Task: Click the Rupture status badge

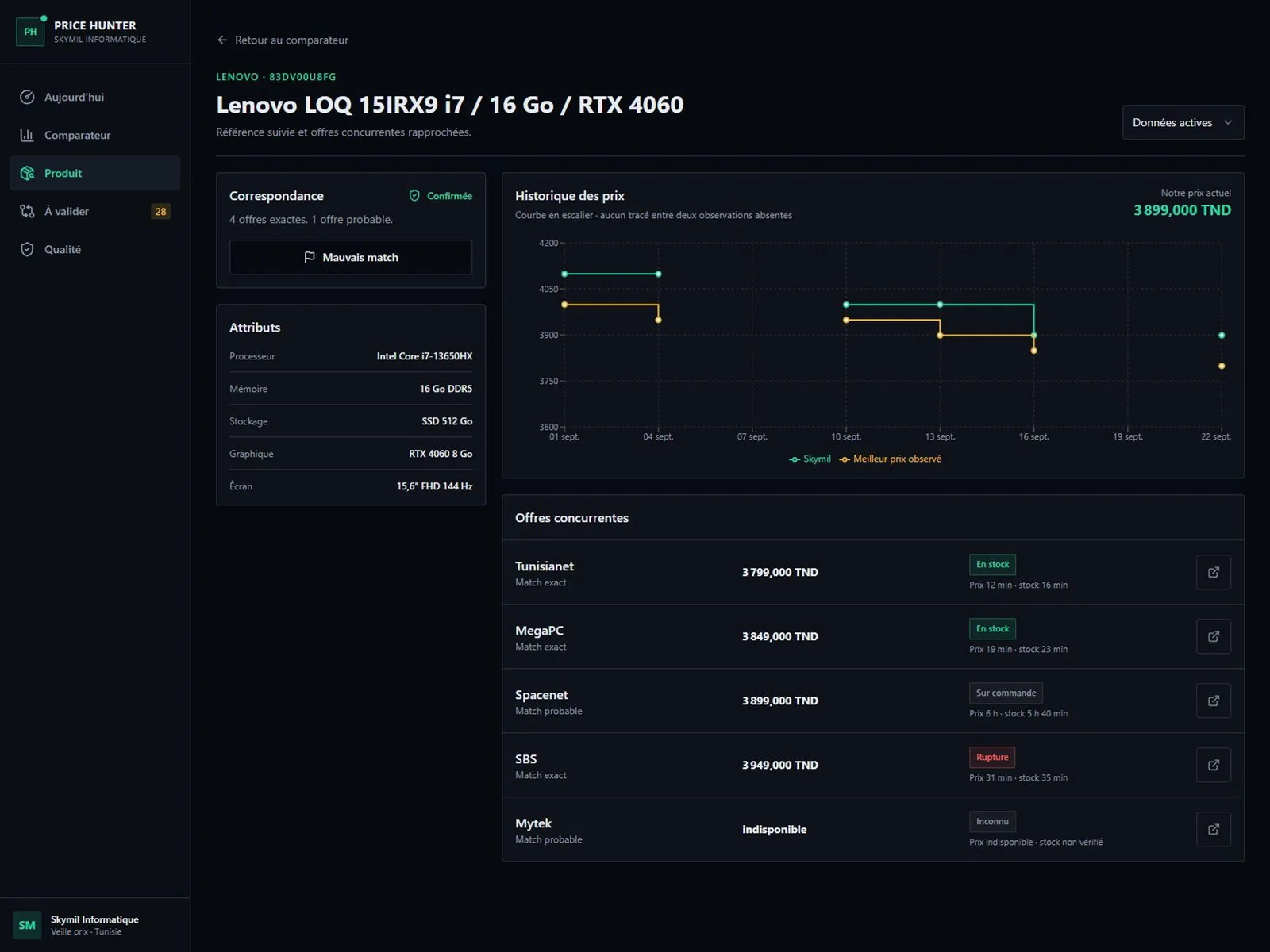Action: [992, 757]
